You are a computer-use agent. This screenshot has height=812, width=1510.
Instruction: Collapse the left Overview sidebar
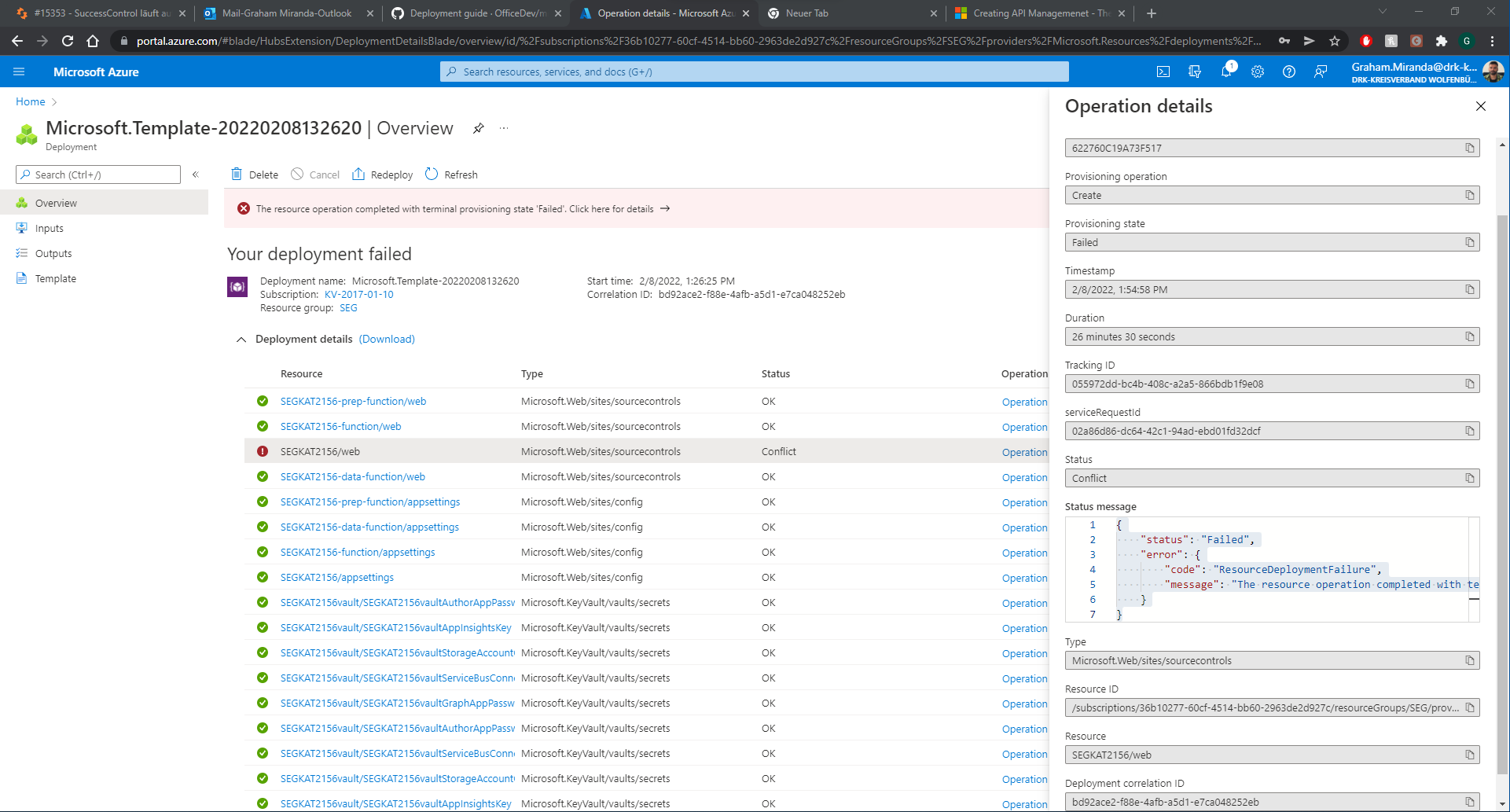point(196,175)
